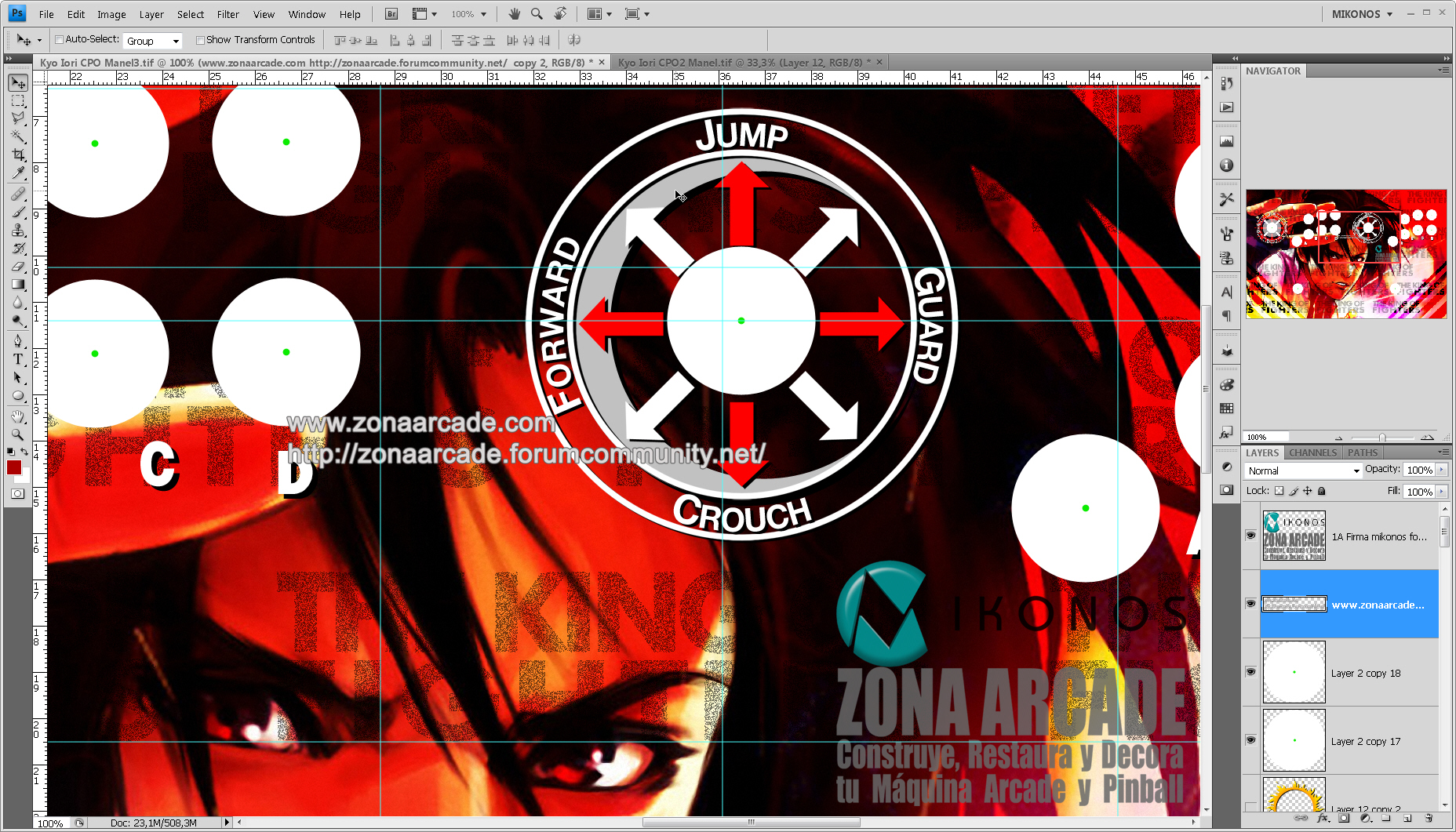This screenshot has height=832, width=1456.
Task: Set the foreground color swatch
Action: [x=13, y=467]
